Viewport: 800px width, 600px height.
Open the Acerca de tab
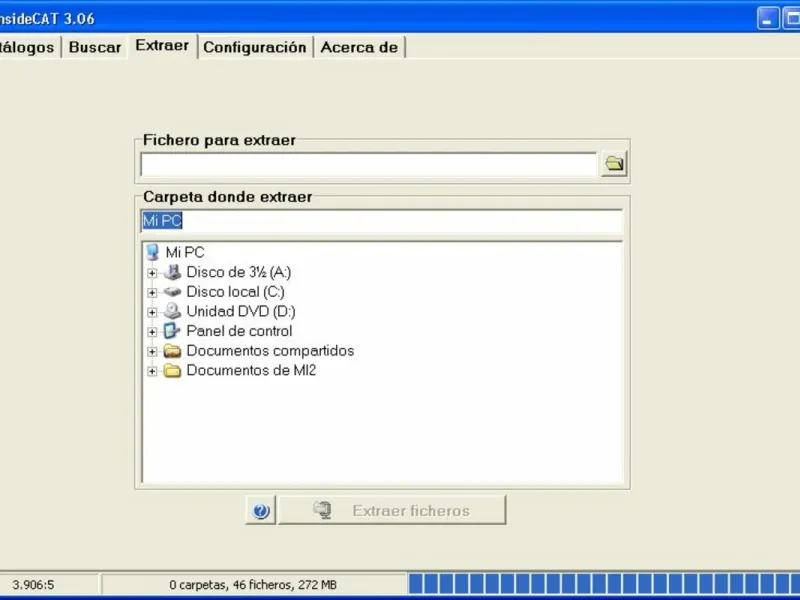(359, 47)
